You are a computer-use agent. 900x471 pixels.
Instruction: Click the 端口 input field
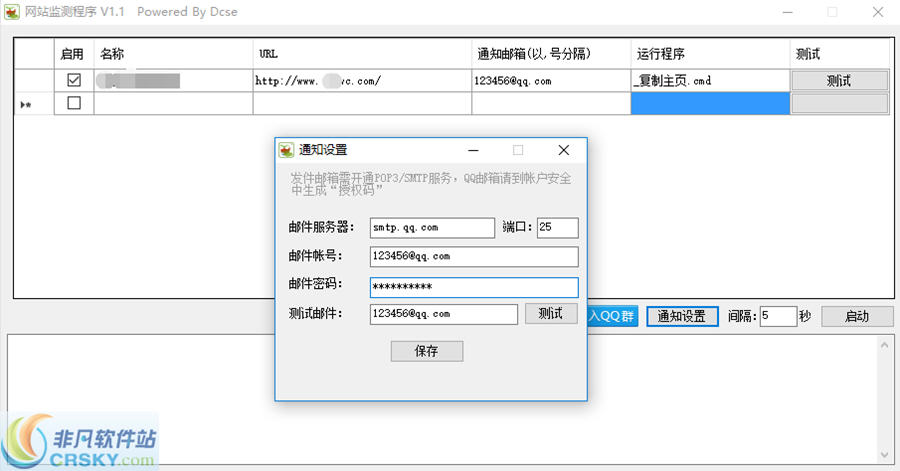click(557, 228)
